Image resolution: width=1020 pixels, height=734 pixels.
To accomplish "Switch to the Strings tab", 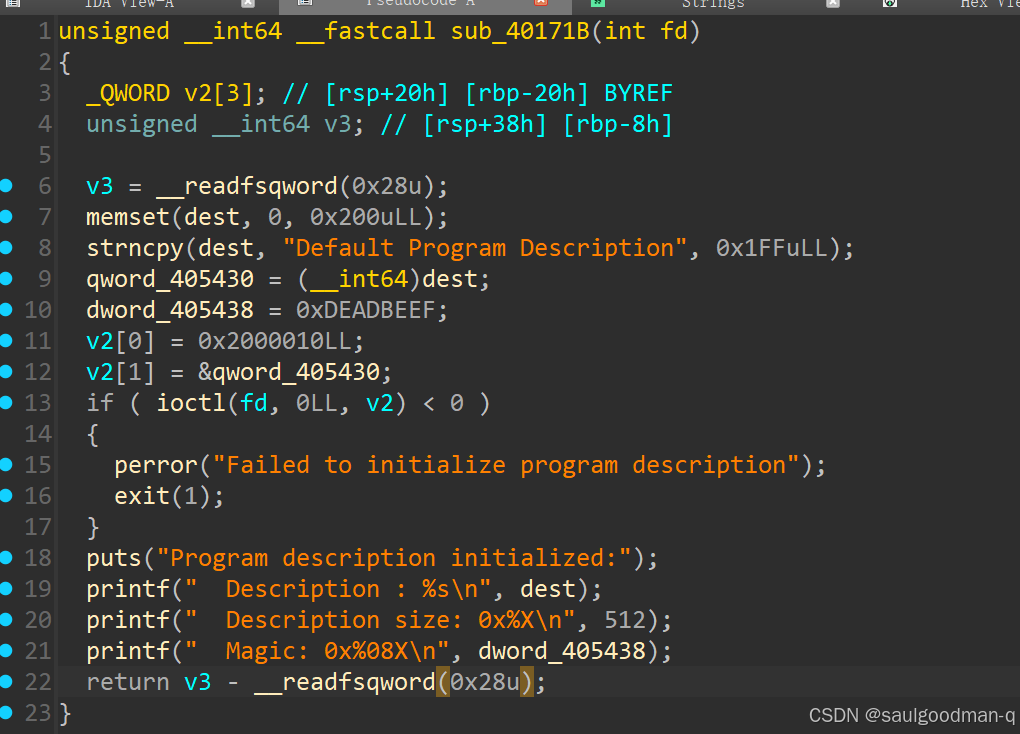I will [x=713, y=4].
